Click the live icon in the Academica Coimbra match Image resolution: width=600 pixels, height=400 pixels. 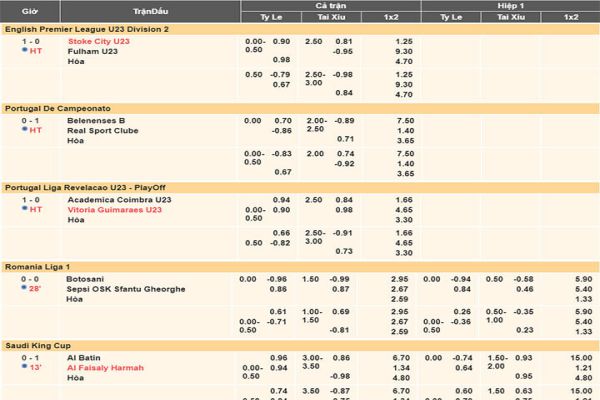click(22, 209)
